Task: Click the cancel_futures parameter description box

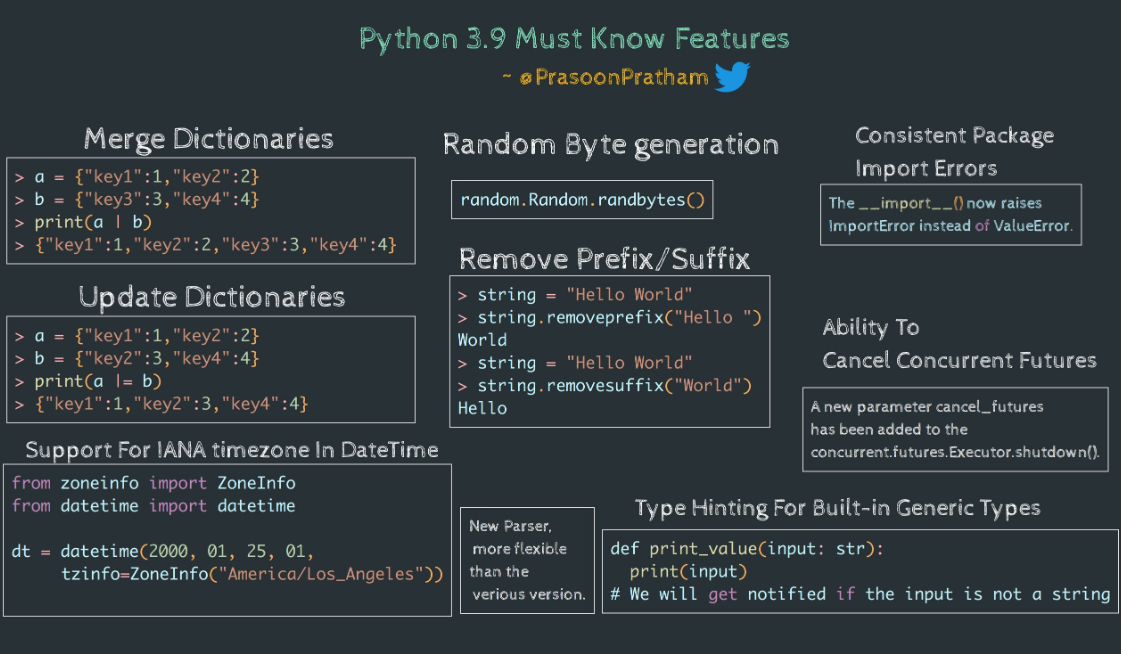Action: click(955, 430)
